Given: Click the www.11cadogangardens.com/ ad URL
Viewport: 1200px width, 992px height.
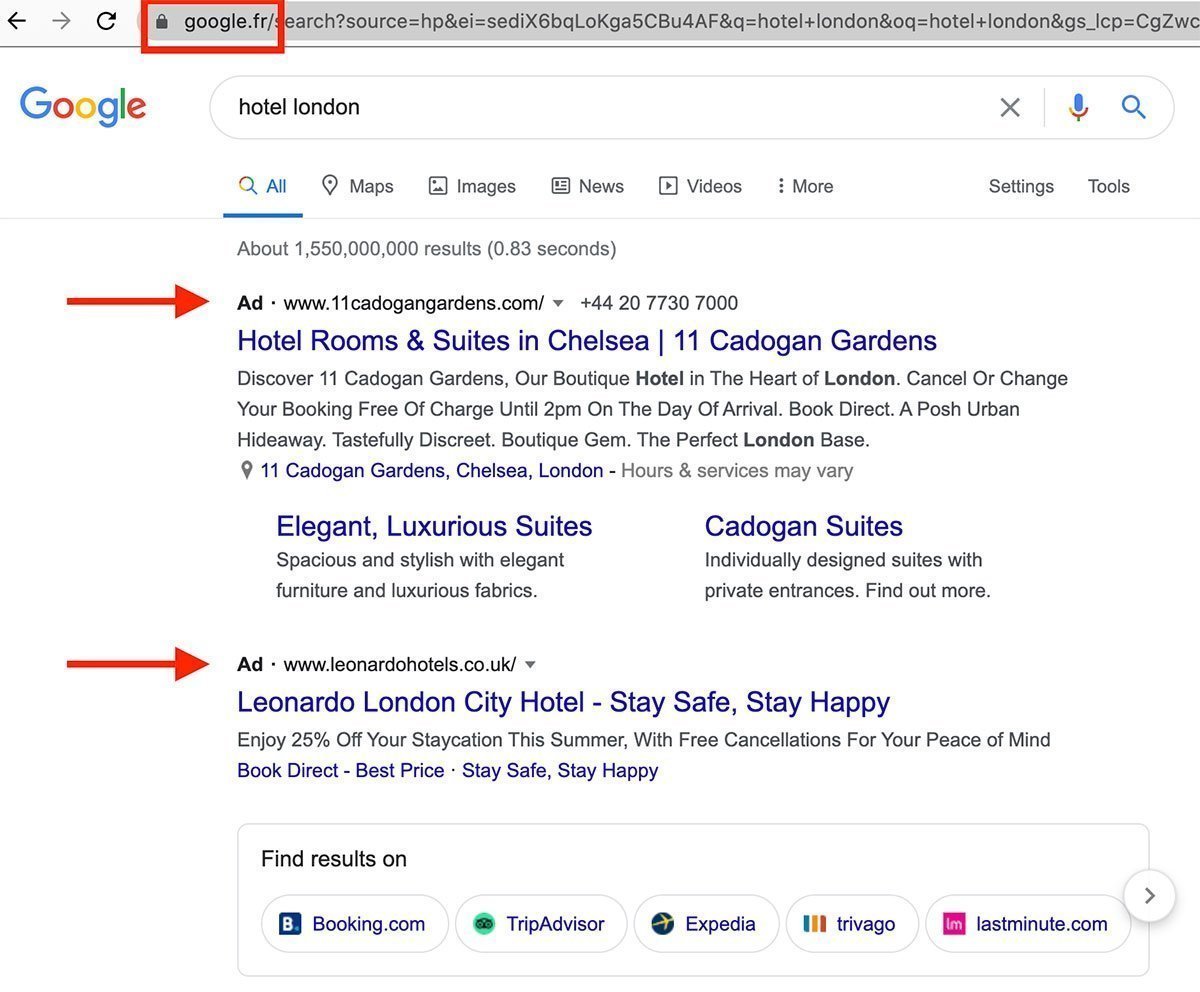Looking at the screenshot, I should [414, 303].
